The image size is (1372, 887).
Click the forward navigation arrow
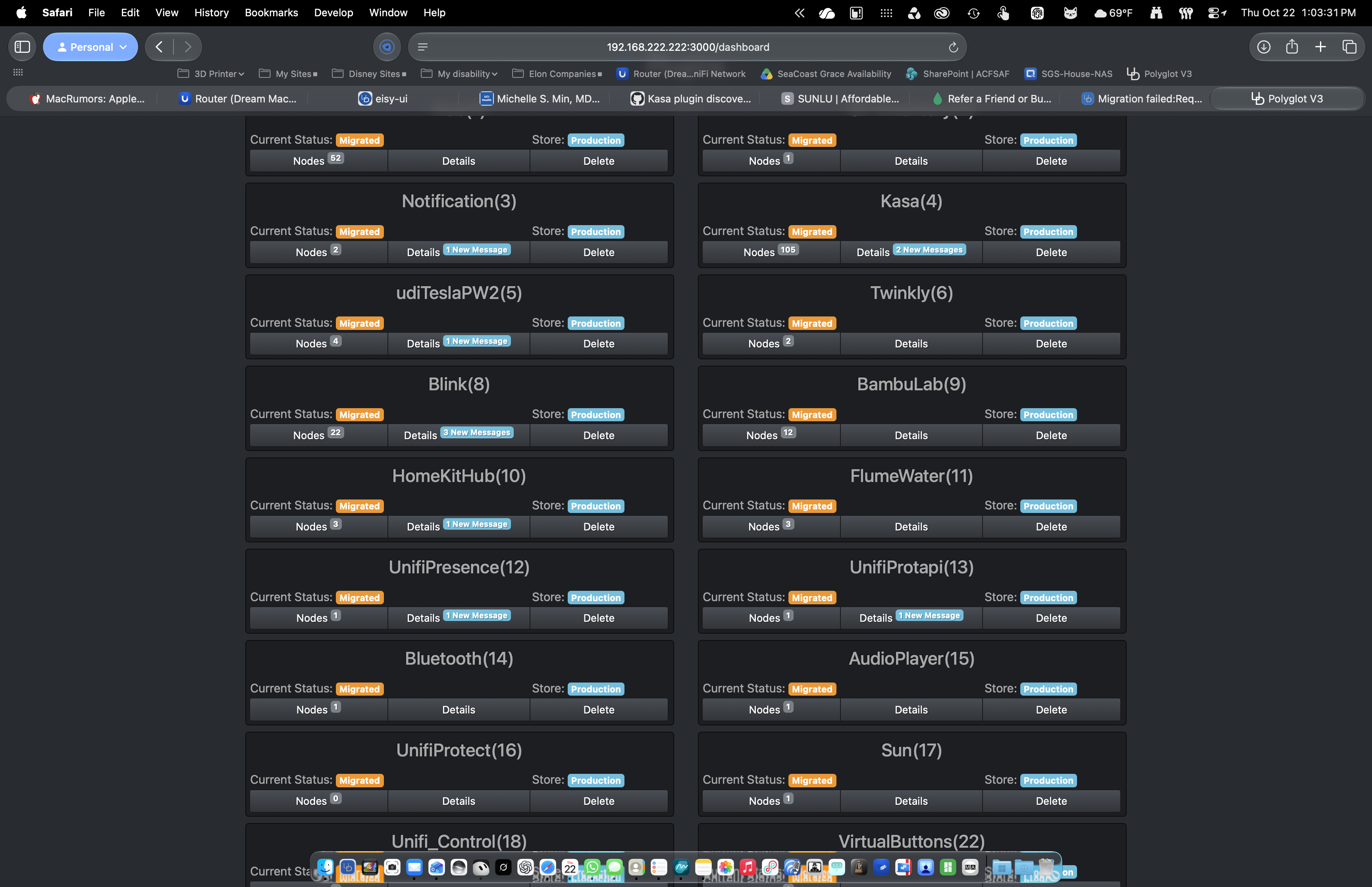[x=188, y=47]
